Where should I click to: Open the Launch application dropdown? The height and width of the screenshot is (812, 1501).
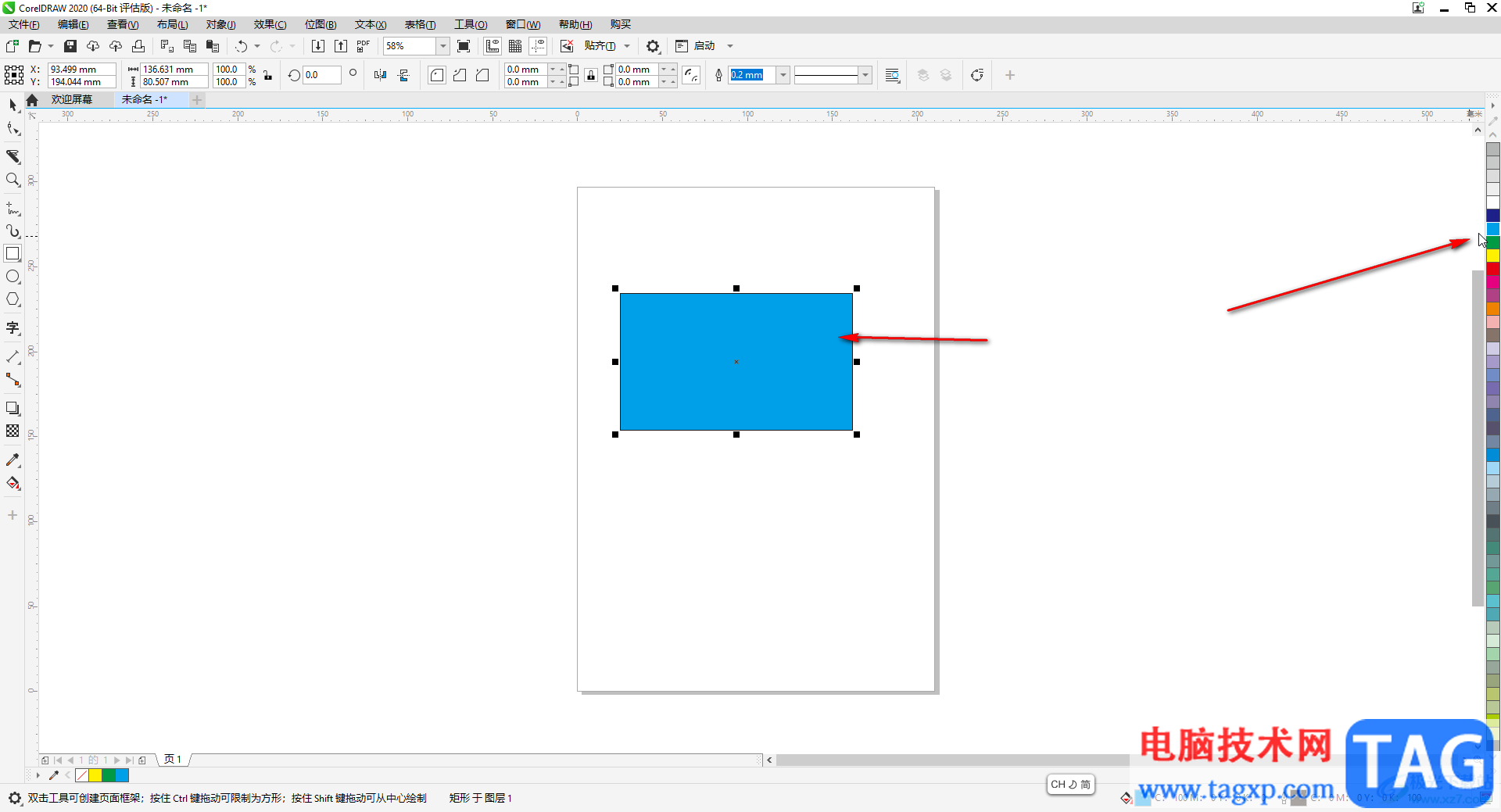click(x=730, y=46)
